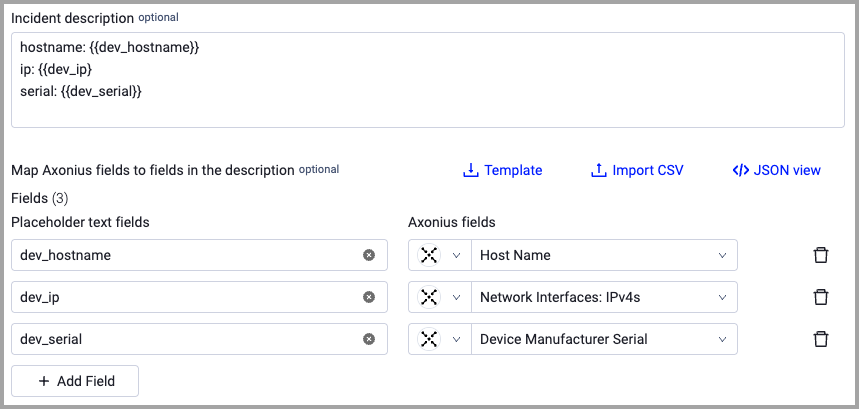Download the Template file
This screenshot has height=409, width=859.
click(502, 170)
